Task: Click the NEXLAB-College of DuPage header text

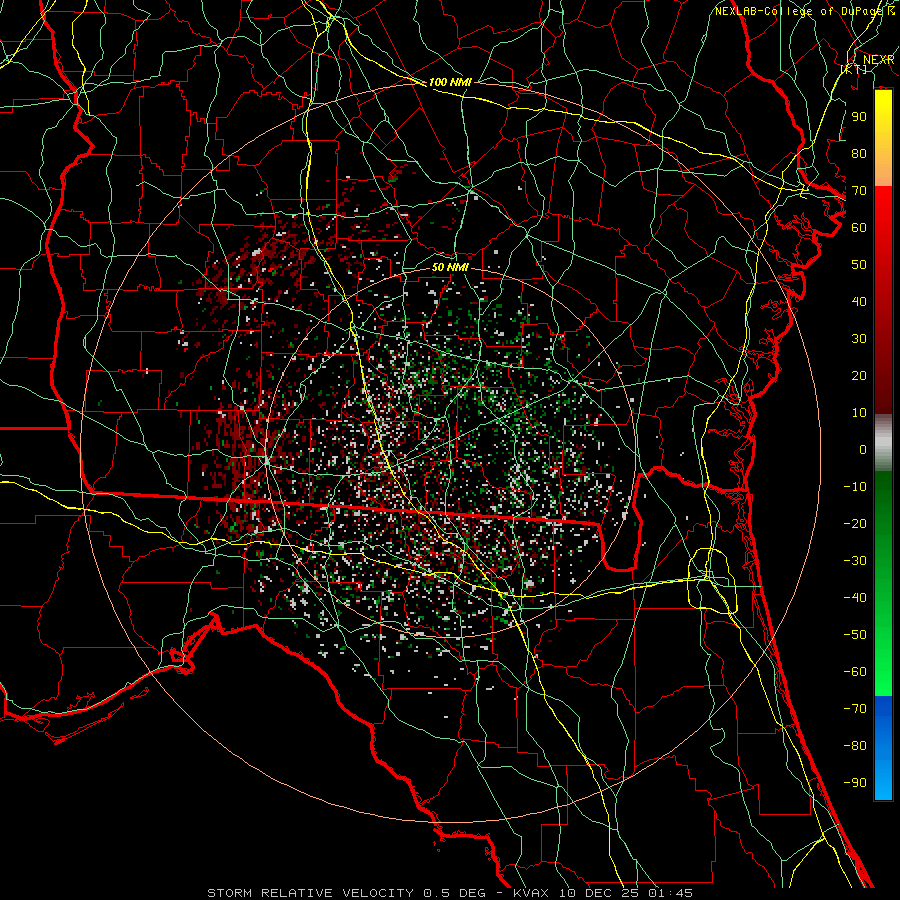Action: tap(801, 11)
